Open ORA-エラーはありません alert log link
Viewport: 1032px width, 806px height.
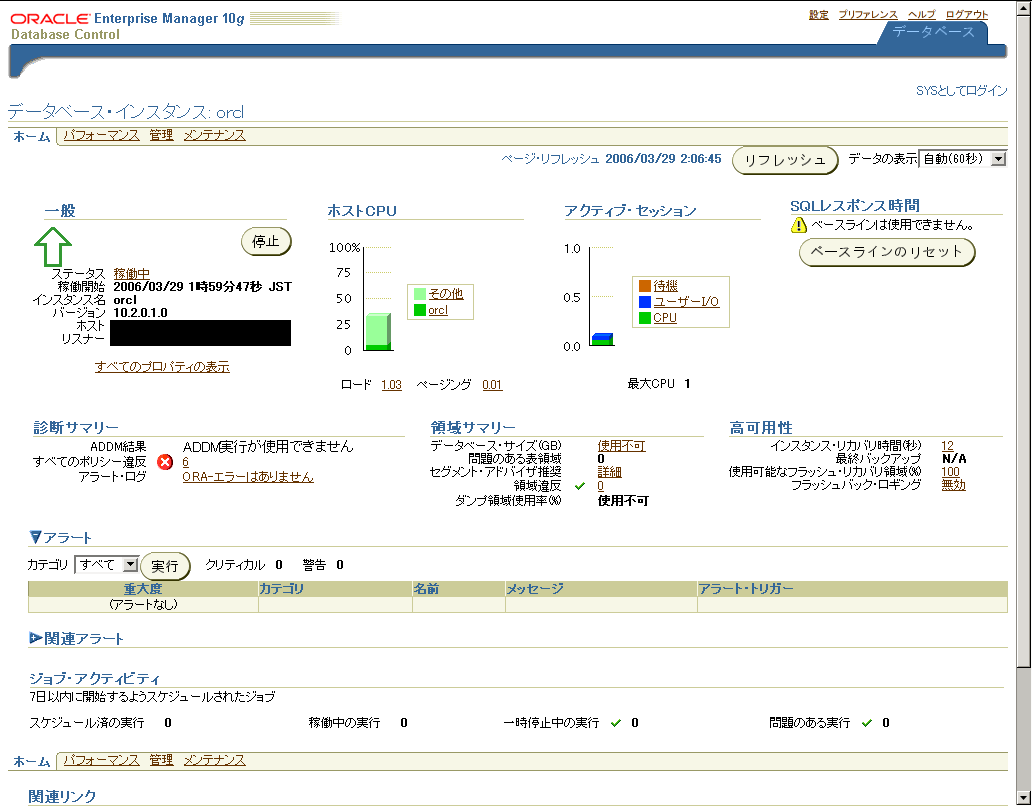pos(248,476)
